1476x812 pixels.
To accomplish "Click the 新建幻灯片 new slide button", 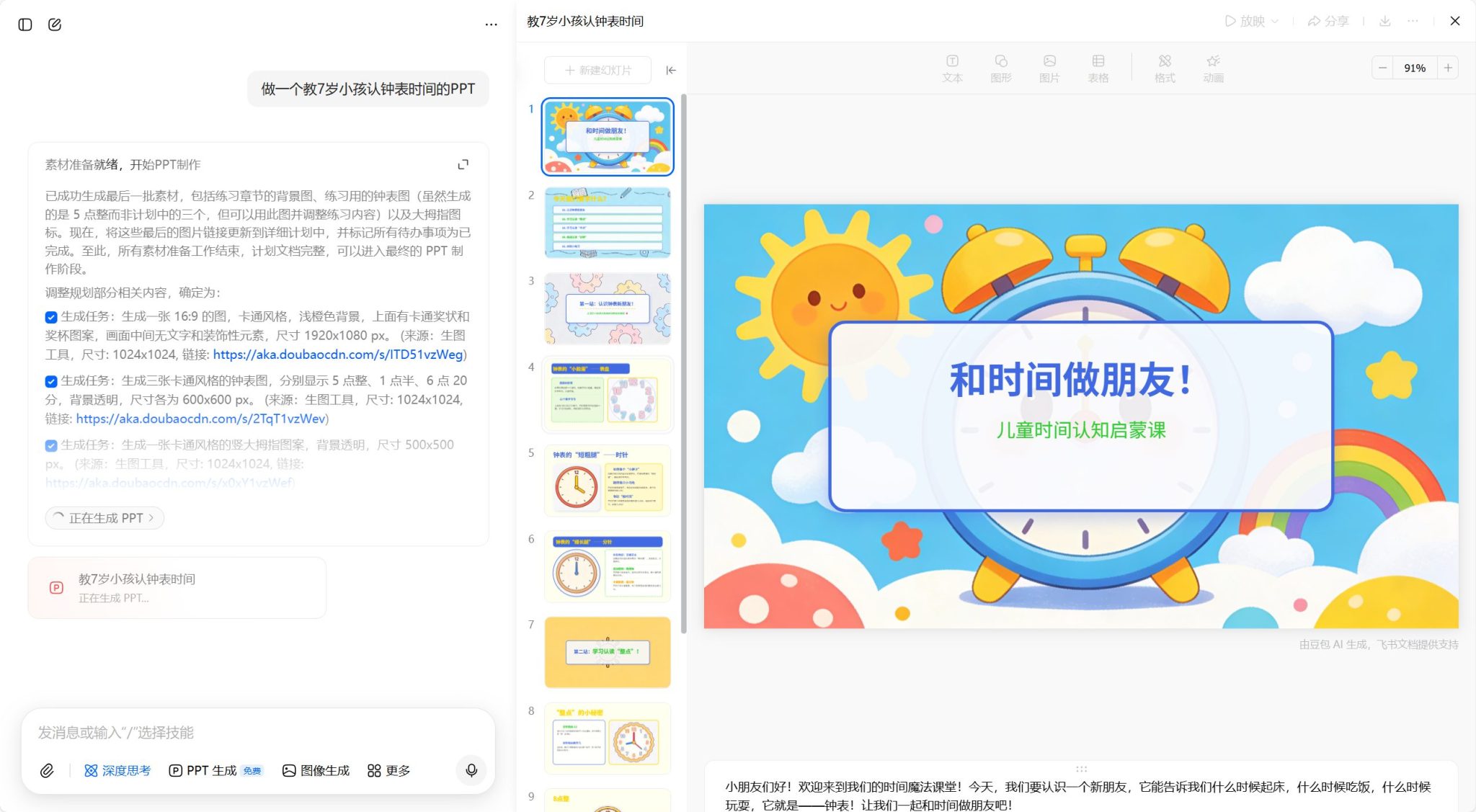I will [x=597, y=70].
